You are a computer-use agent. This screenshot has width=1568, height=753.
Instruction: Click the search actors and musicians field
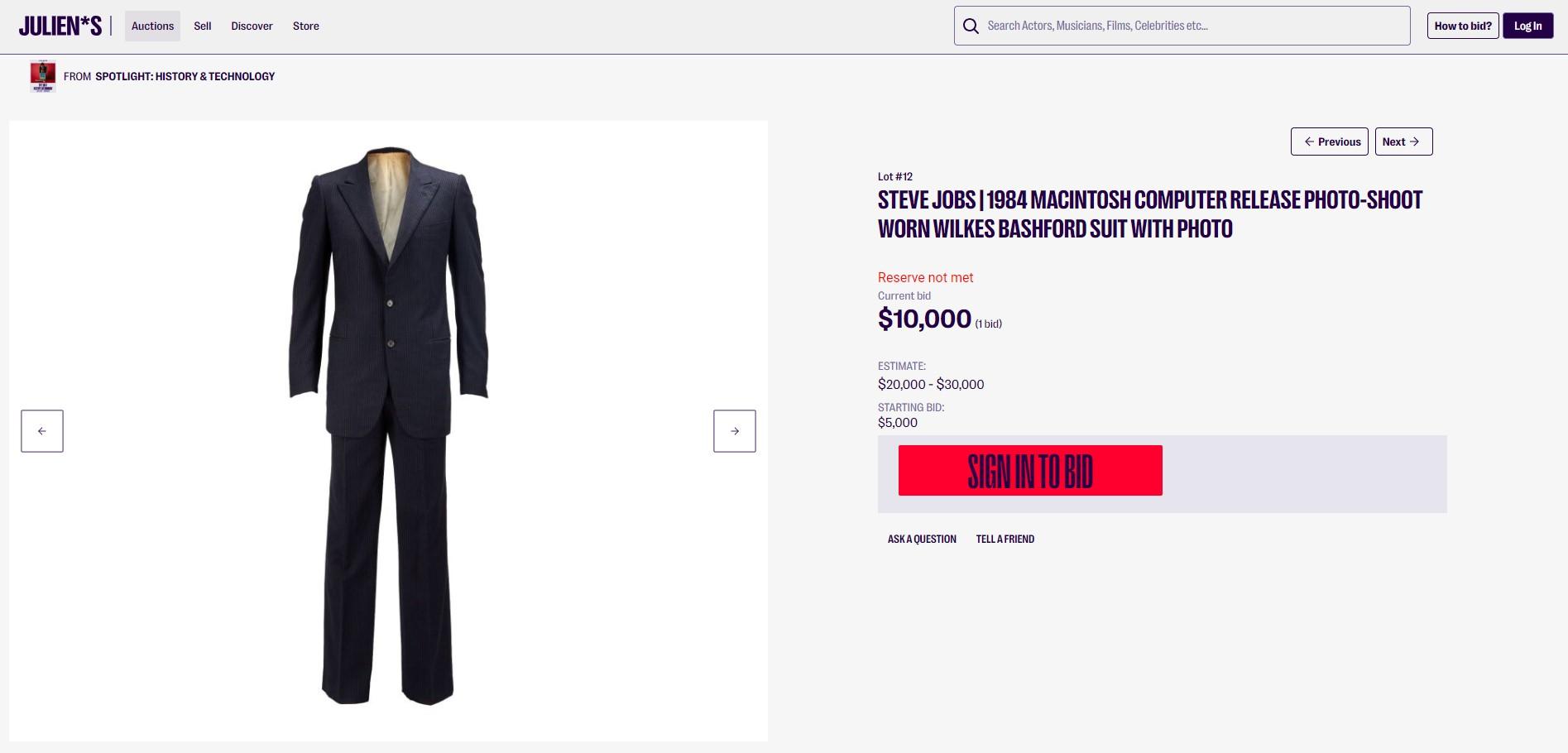coord(1182,26)
